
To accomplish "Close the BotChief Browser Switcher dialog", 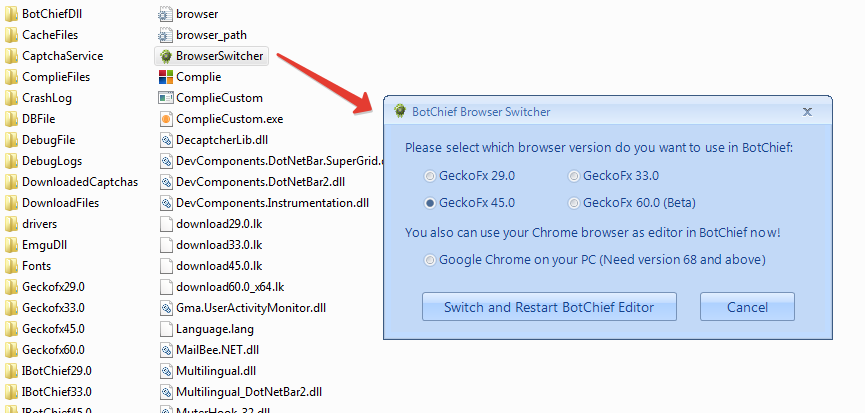I will (807, 112).
